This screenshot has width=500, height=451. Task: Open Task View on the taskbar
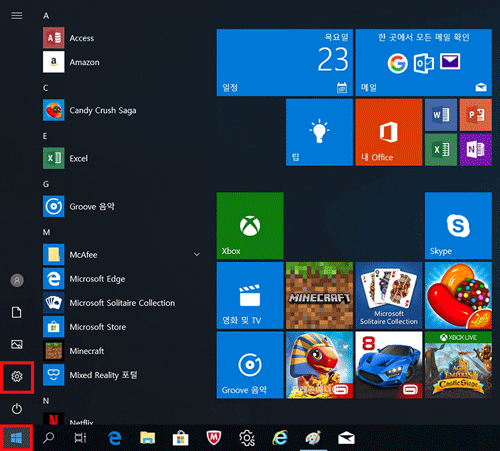[x=80, y=438]
